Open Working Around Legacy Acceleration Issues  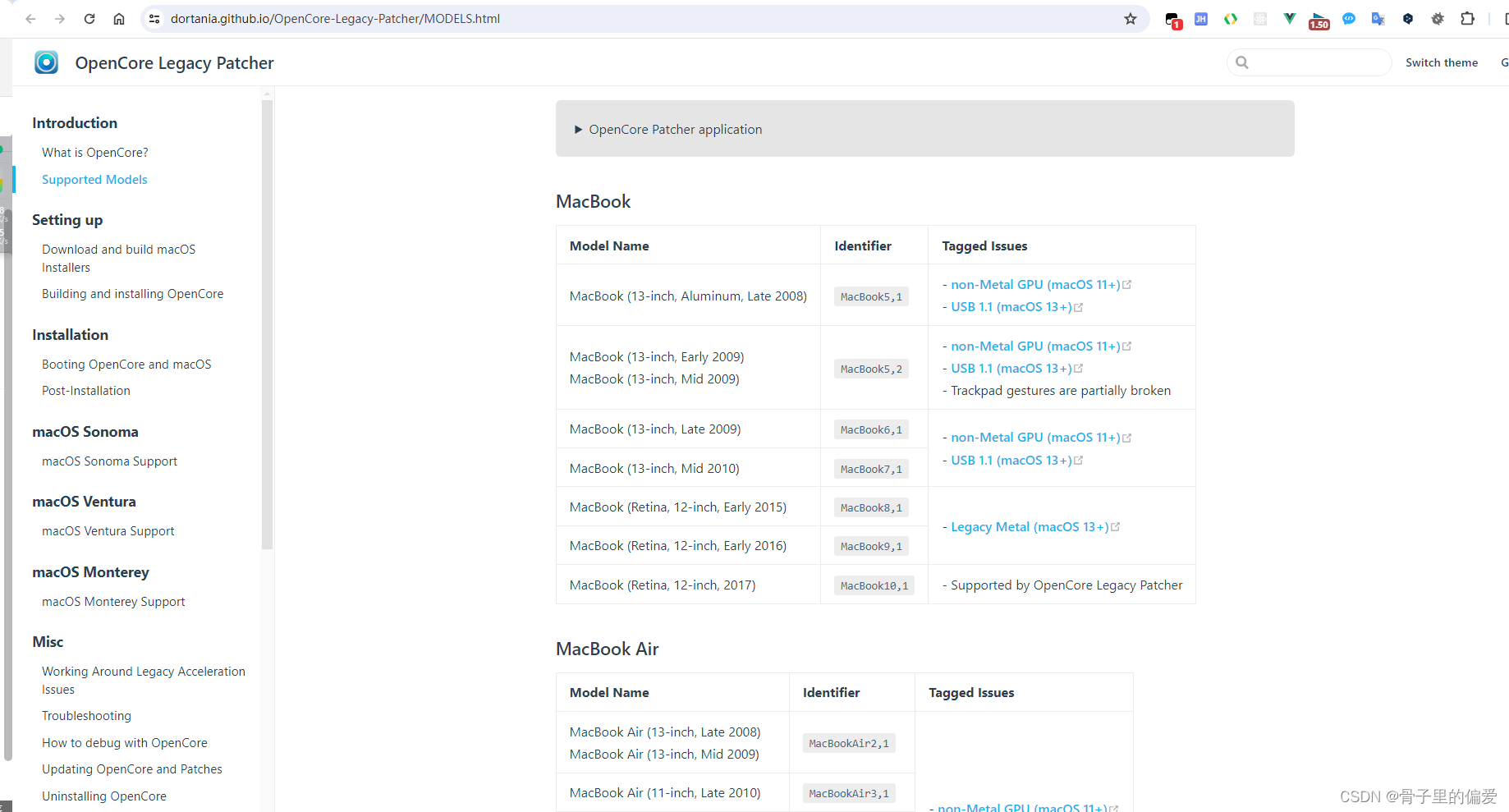click(x=144, y=681)
